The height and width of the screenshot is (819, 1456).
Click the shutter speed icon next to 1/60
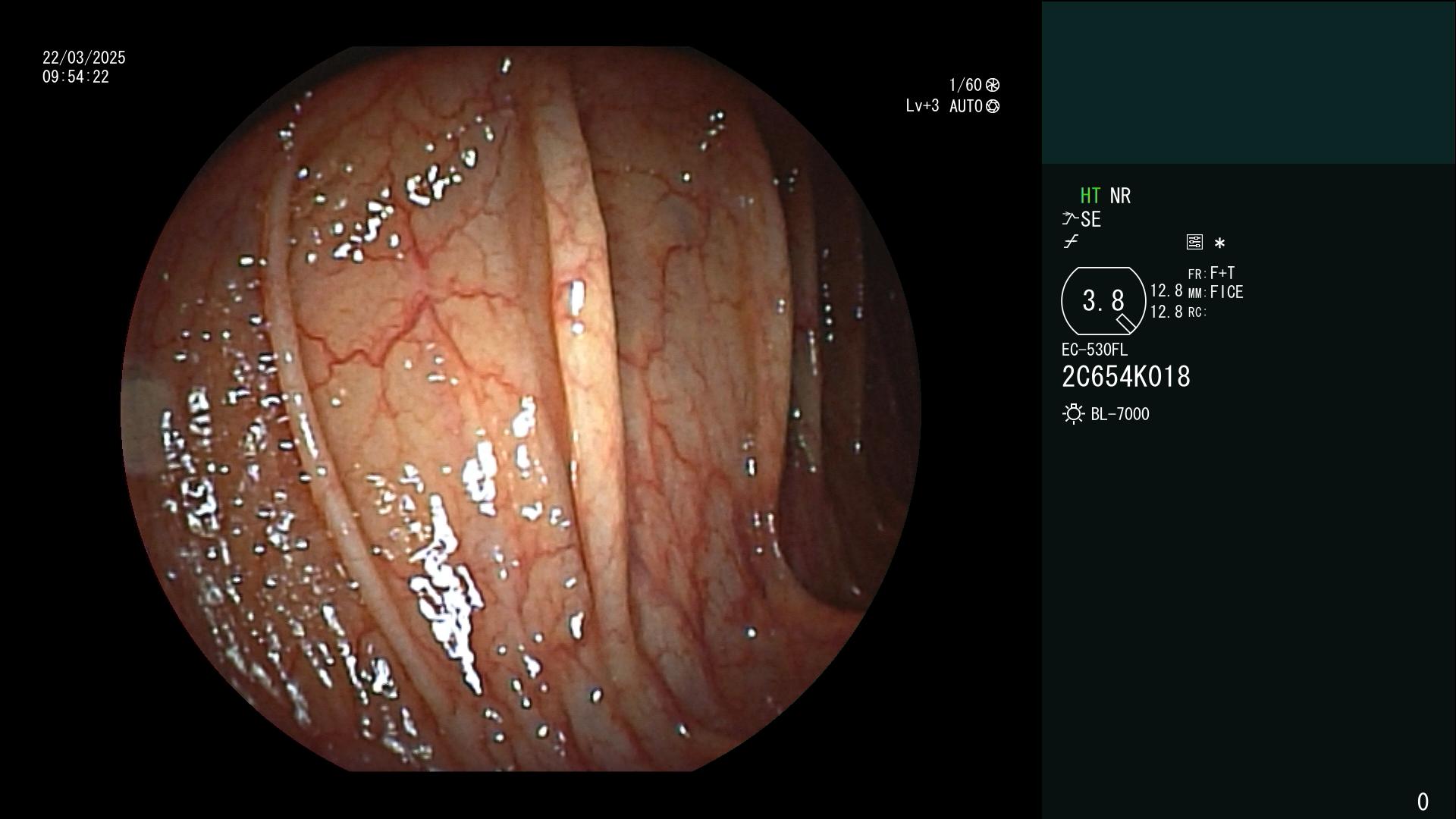pyautogui.click(x=993, y=85)
